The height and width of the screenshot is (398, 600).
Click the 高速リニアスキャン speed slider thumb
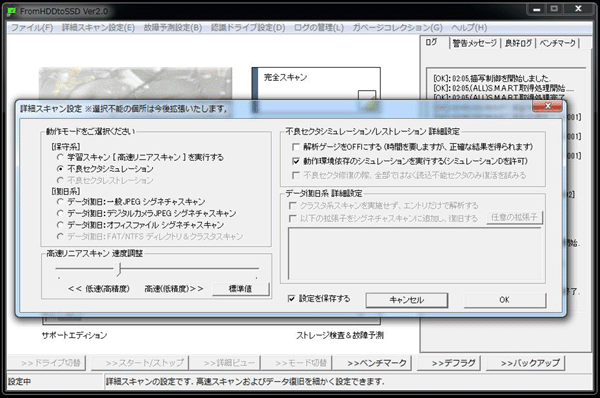click(x=119, y=269)
